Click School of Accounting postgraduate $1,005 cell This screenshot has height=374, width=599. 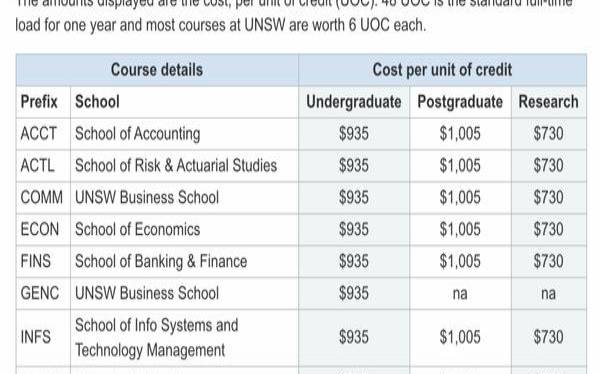point(460,134)
